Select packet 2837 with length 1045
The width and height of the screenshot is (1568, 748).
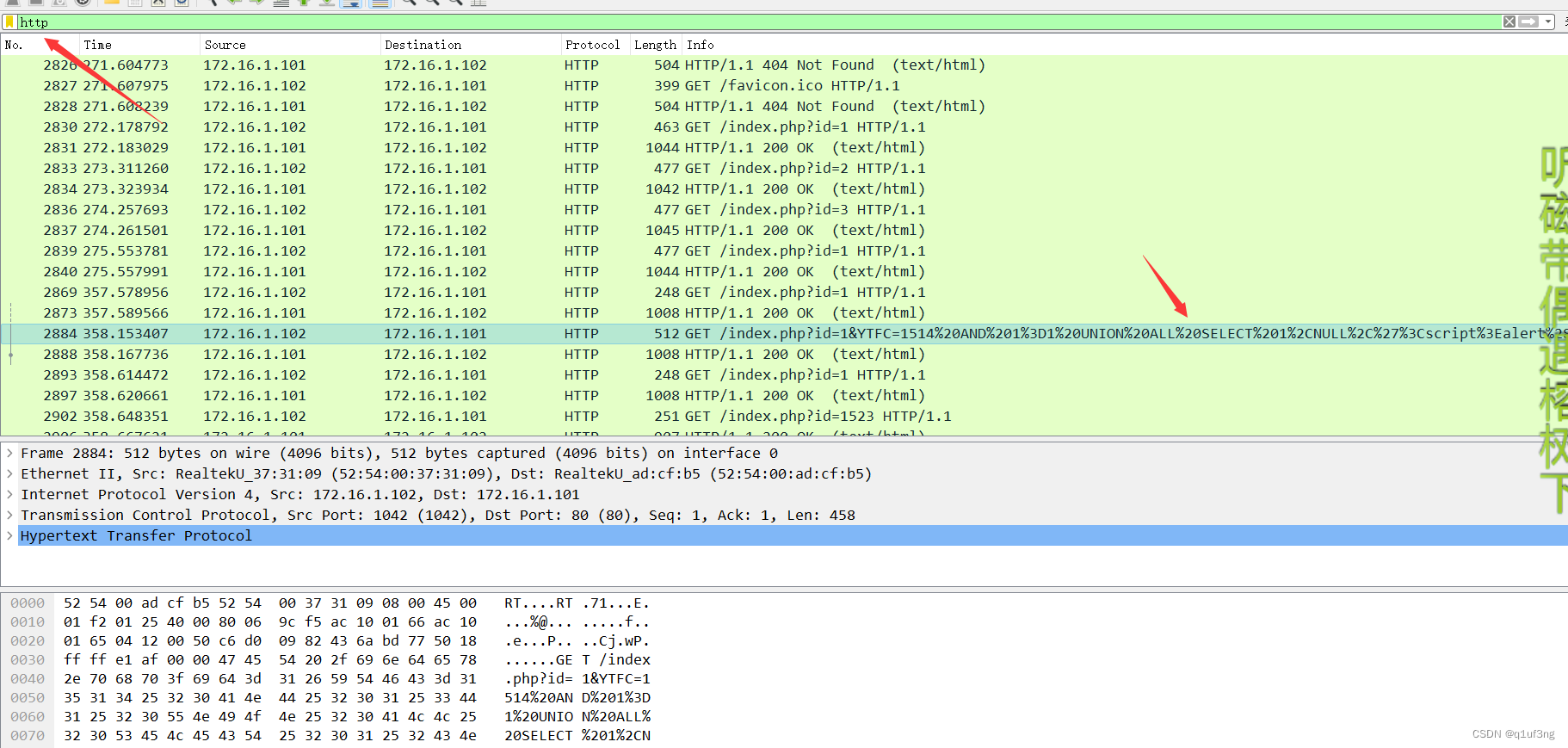coord(784,230)
